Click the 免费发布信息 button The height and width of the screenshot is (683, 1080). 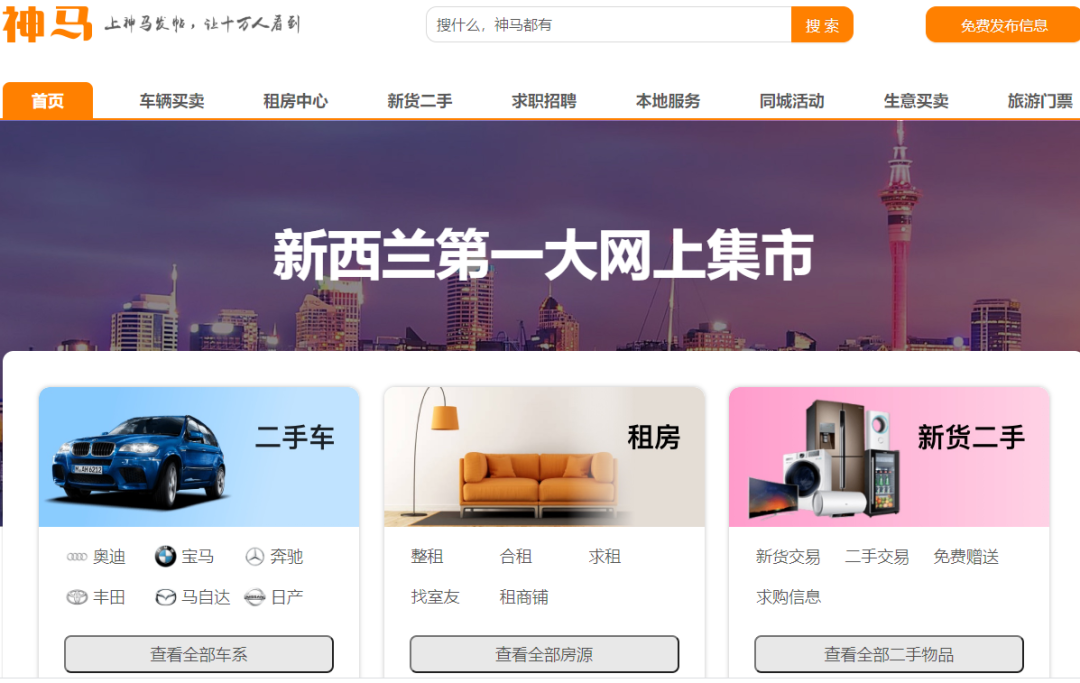[x=1004, y=25]
